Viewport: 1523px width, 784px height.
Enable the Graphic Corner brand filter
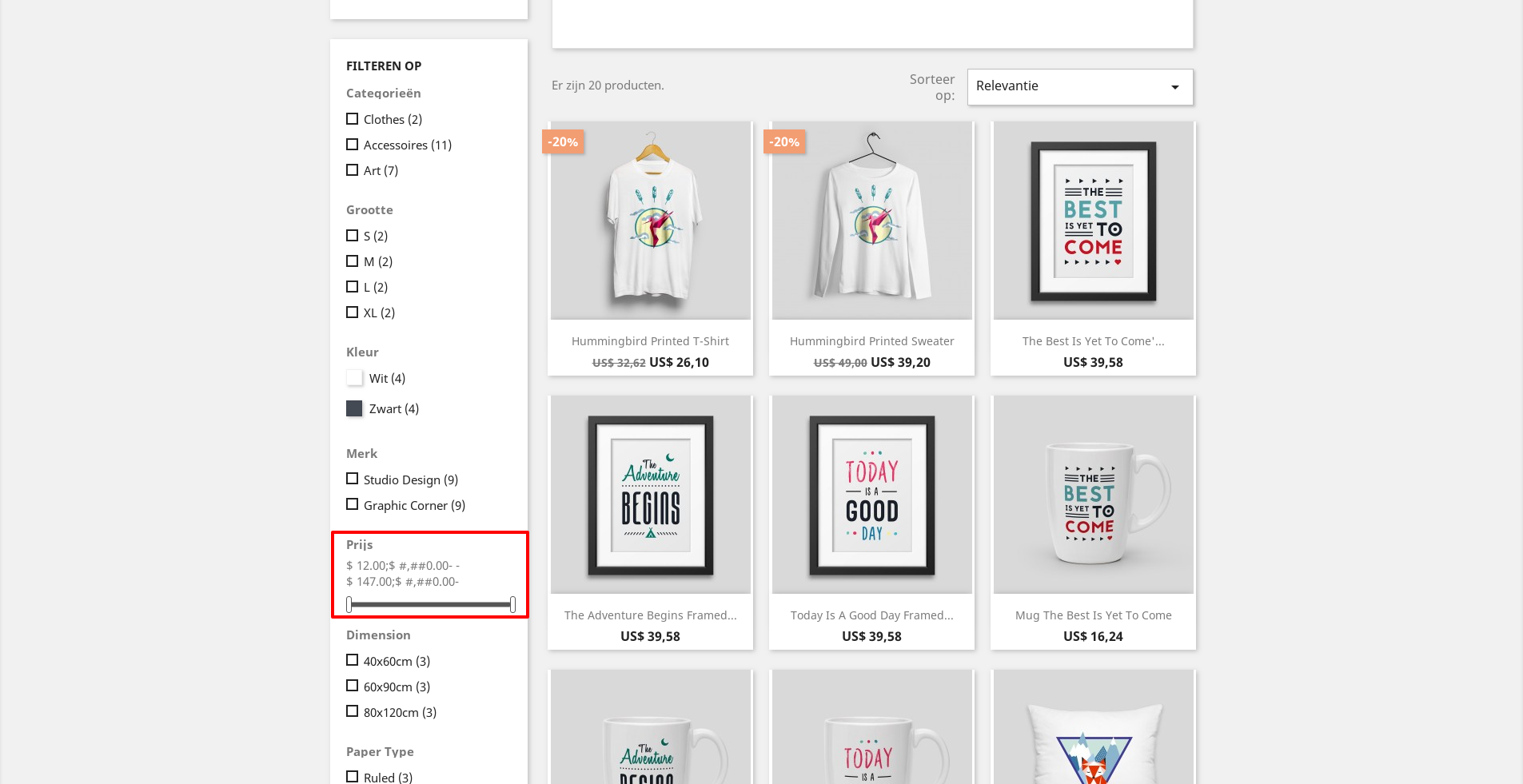point(352,504)
